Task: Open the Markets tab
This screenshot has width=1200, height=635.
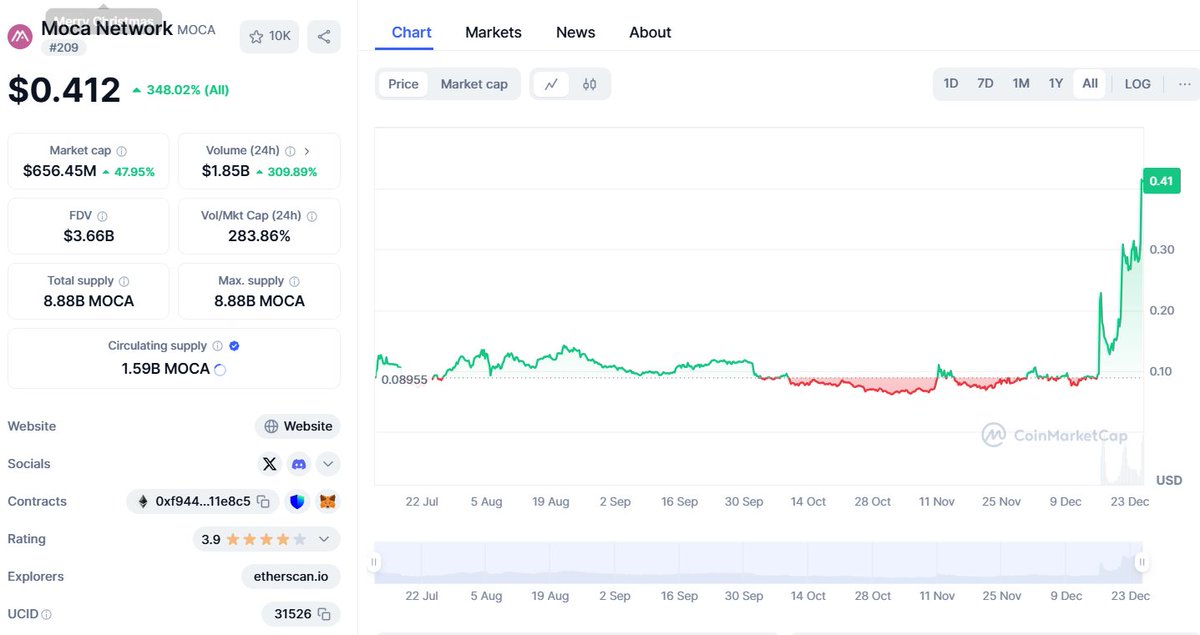Action: pyautogui.click(x=493, y=32)
